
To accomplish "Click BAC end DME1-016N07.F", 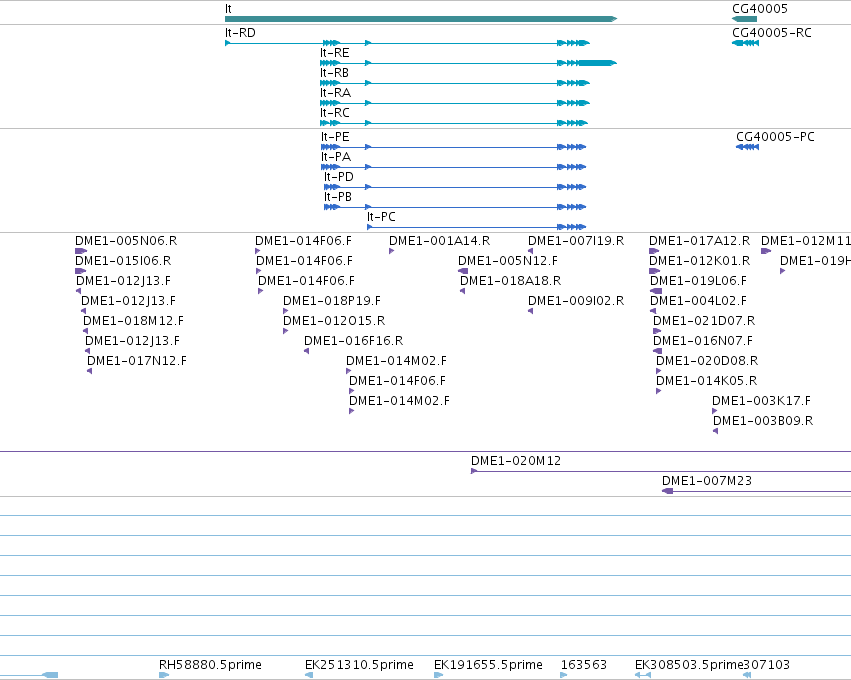I will point(703,341).
